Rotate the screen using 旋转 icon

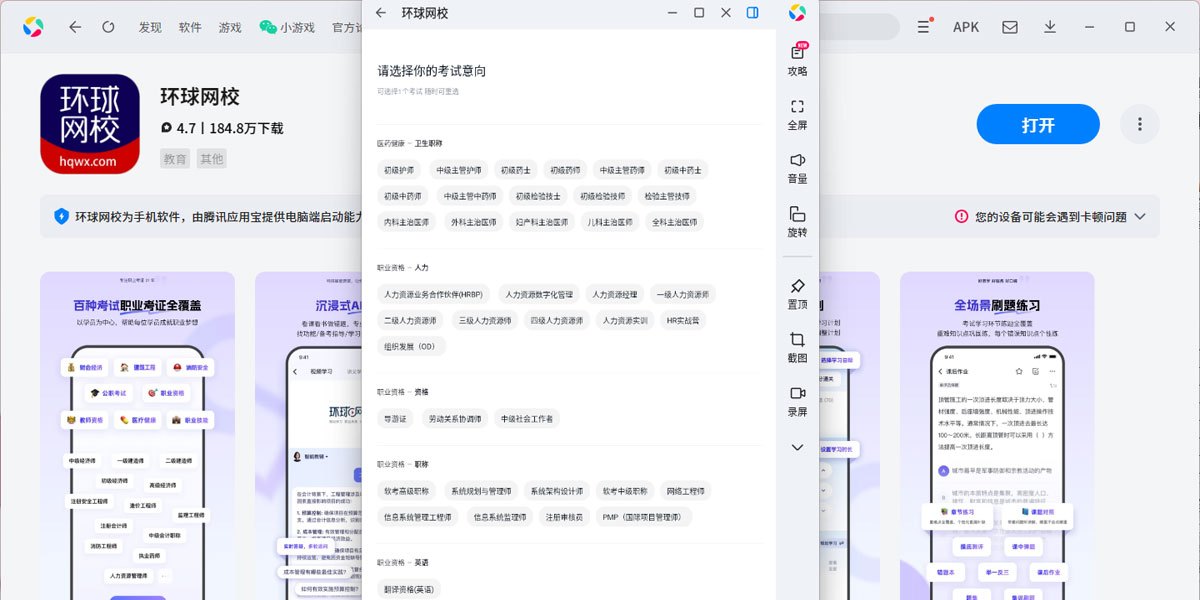pyautogui.click(x=797, y=221)
